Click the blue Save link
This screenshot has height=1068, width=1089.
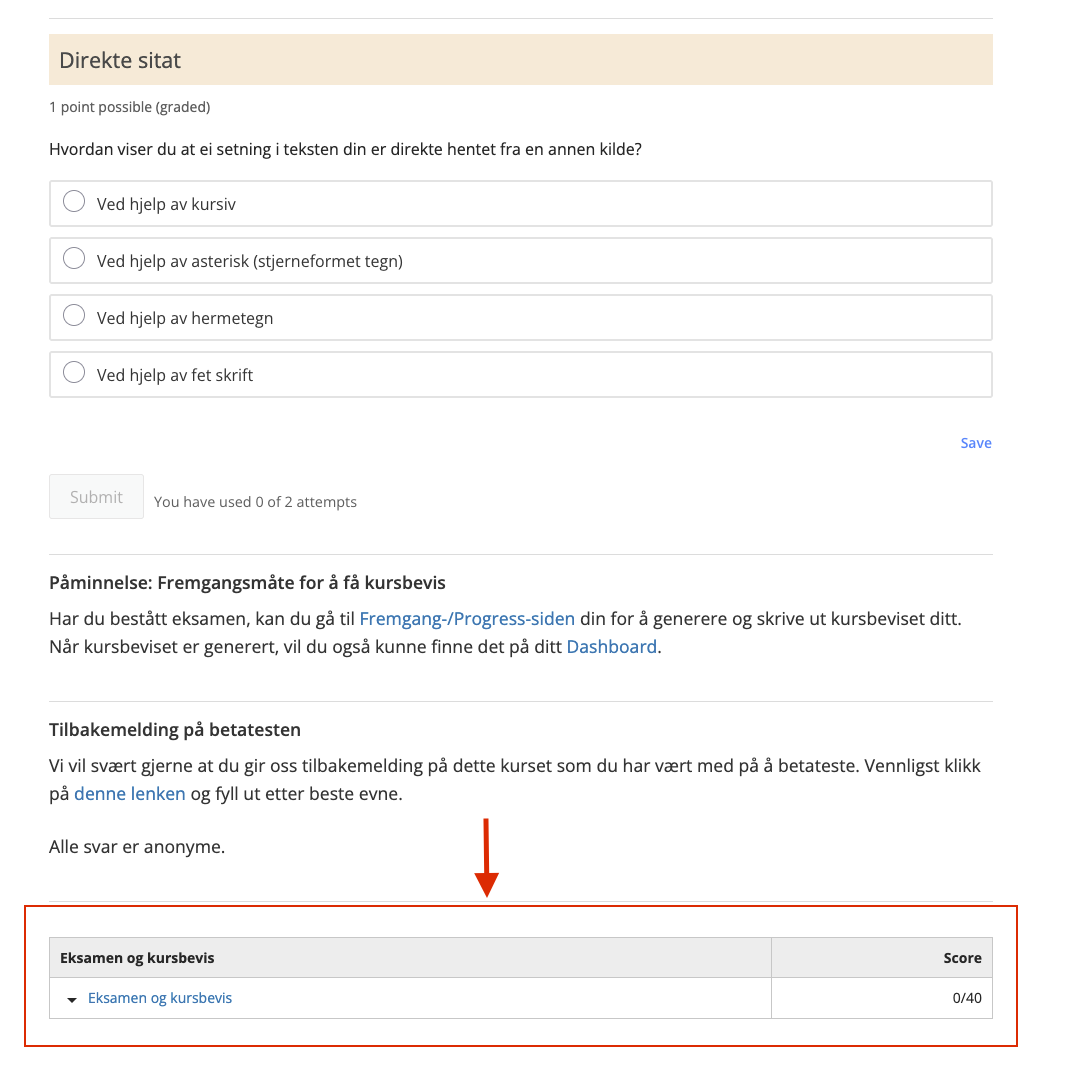[975, 443]
